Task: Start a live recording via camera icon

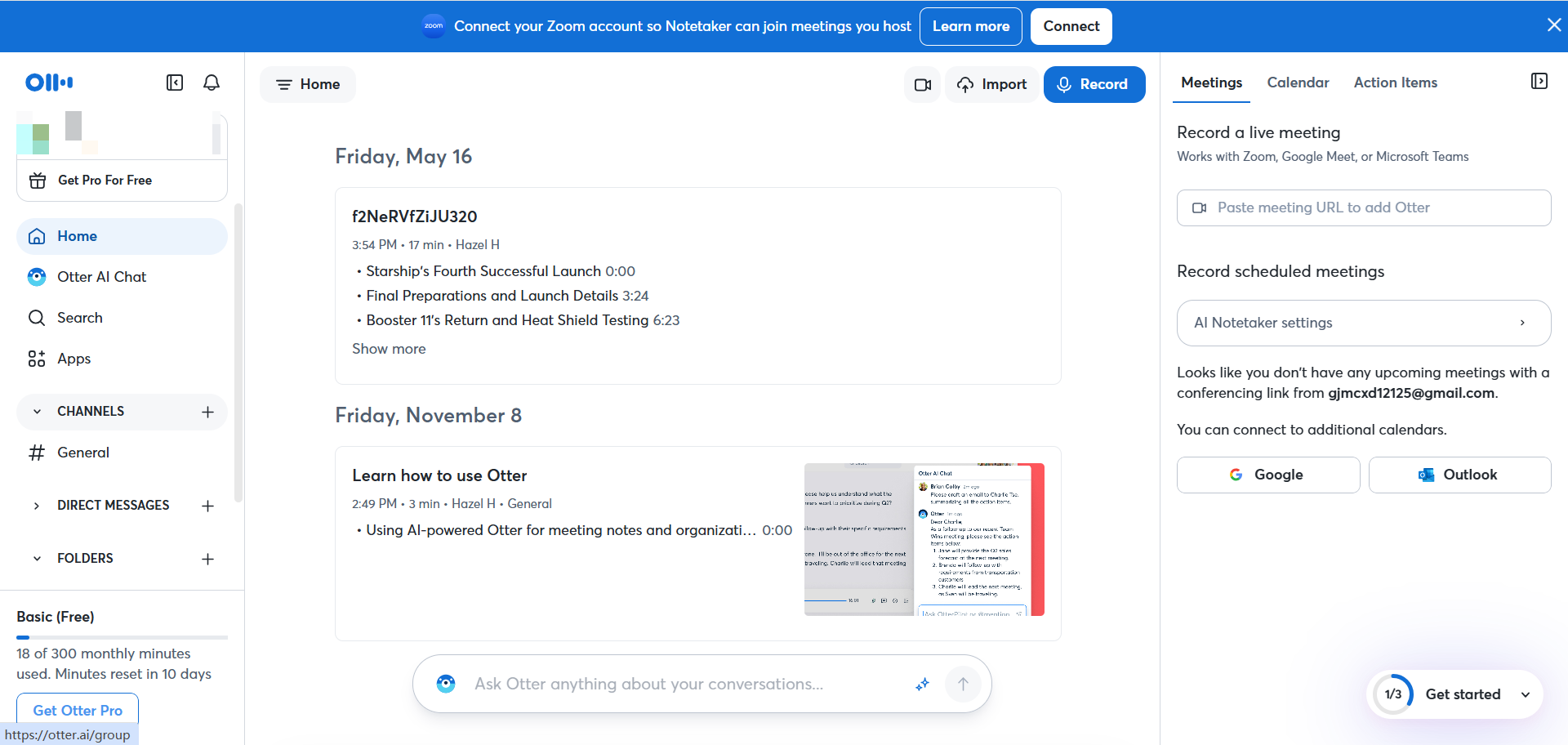Action: [x=922, y=84]
